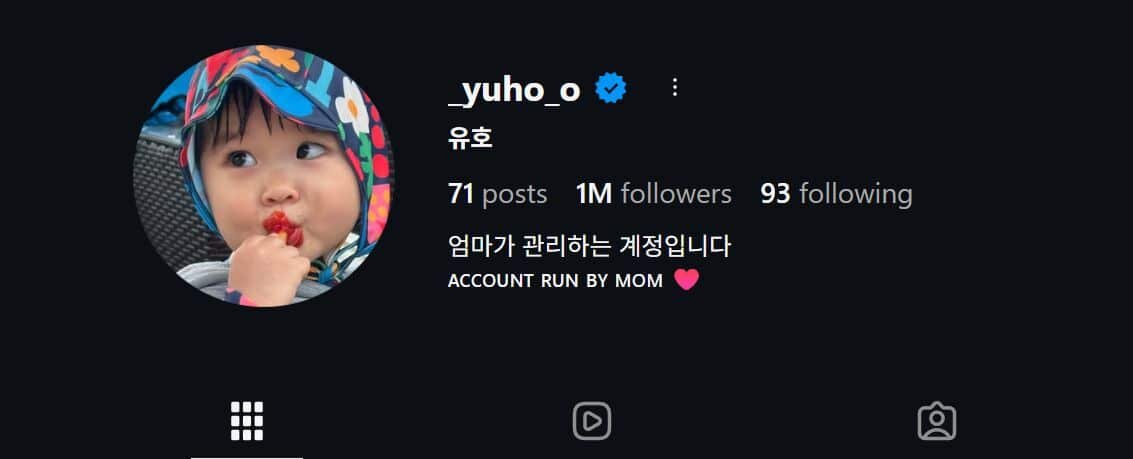The image size is (1133, 459).
Task: Select the display name 유호
Action: [x=470, y=137]
